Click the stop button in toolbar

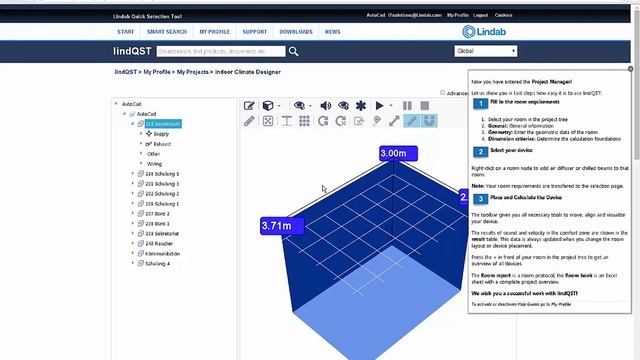tap(424, 106)
